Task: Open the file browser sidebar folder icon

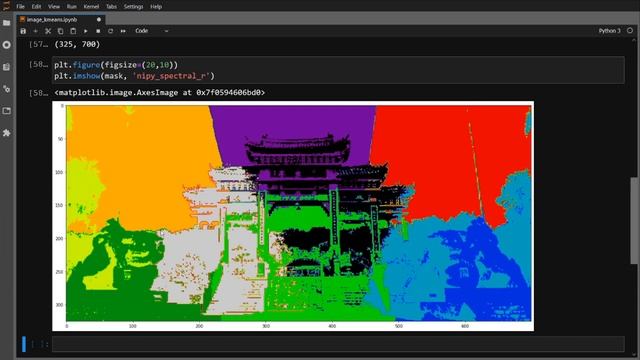Action: pyautogui.click(x=7, y=23)
